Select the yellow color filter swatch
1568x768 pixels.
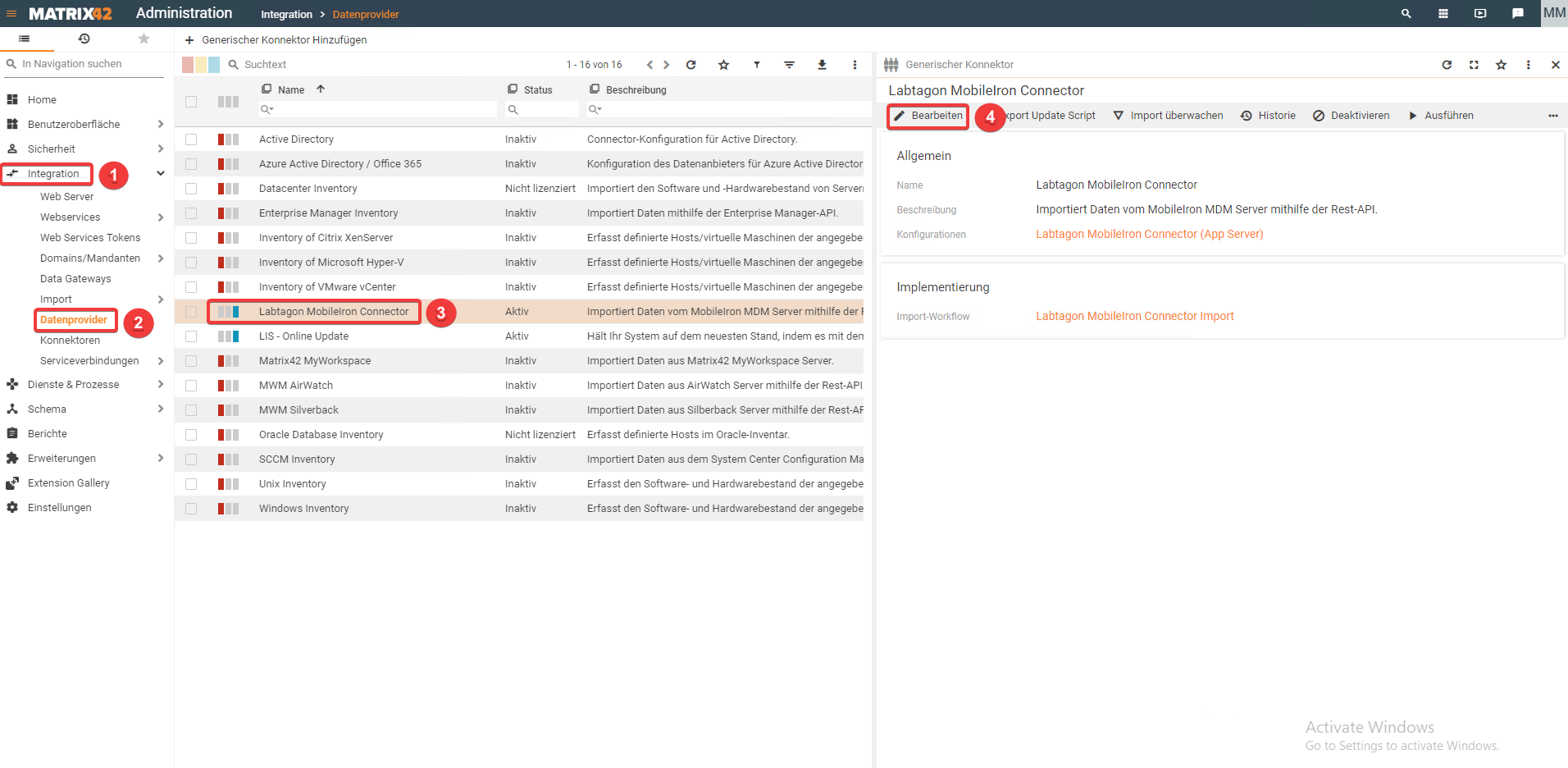(201, 65)
